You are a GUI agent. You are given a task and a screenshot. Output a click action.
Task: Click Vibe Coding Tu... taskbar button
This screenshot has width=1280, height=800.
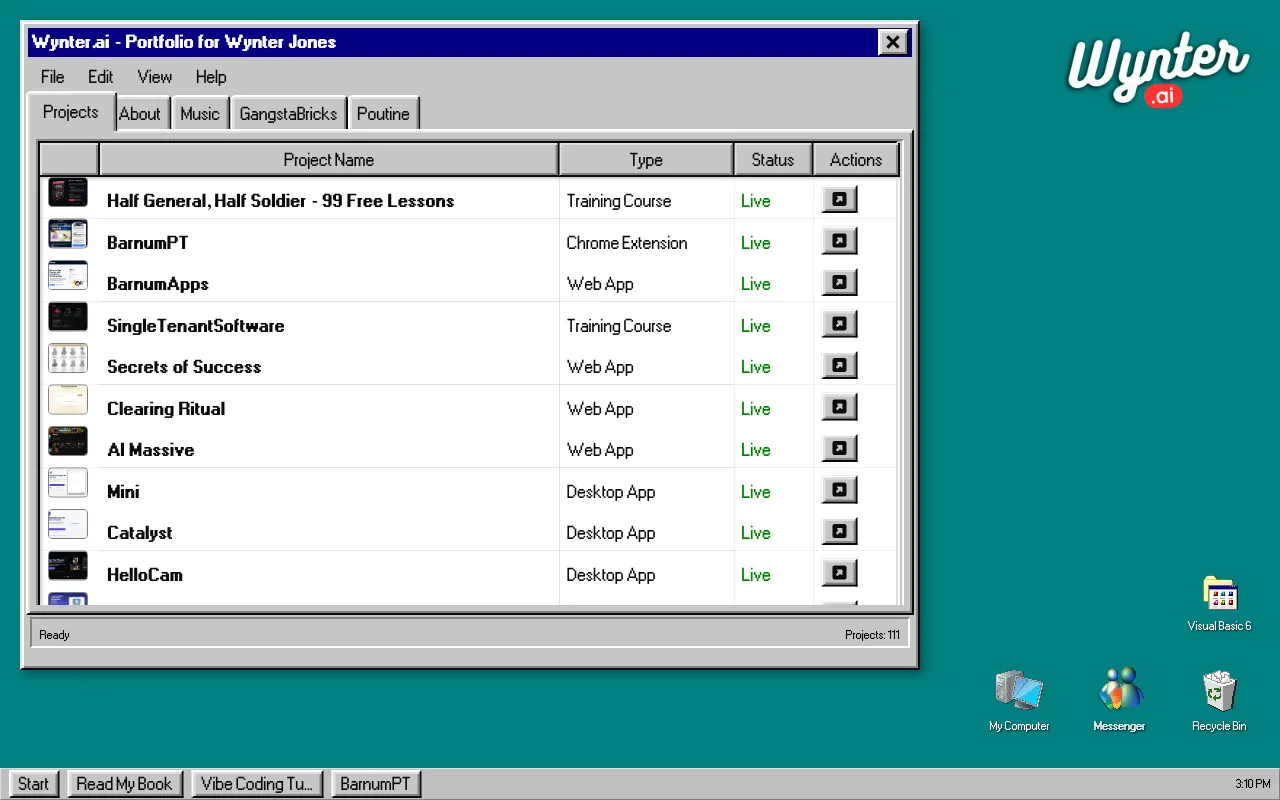pos(257,784)
